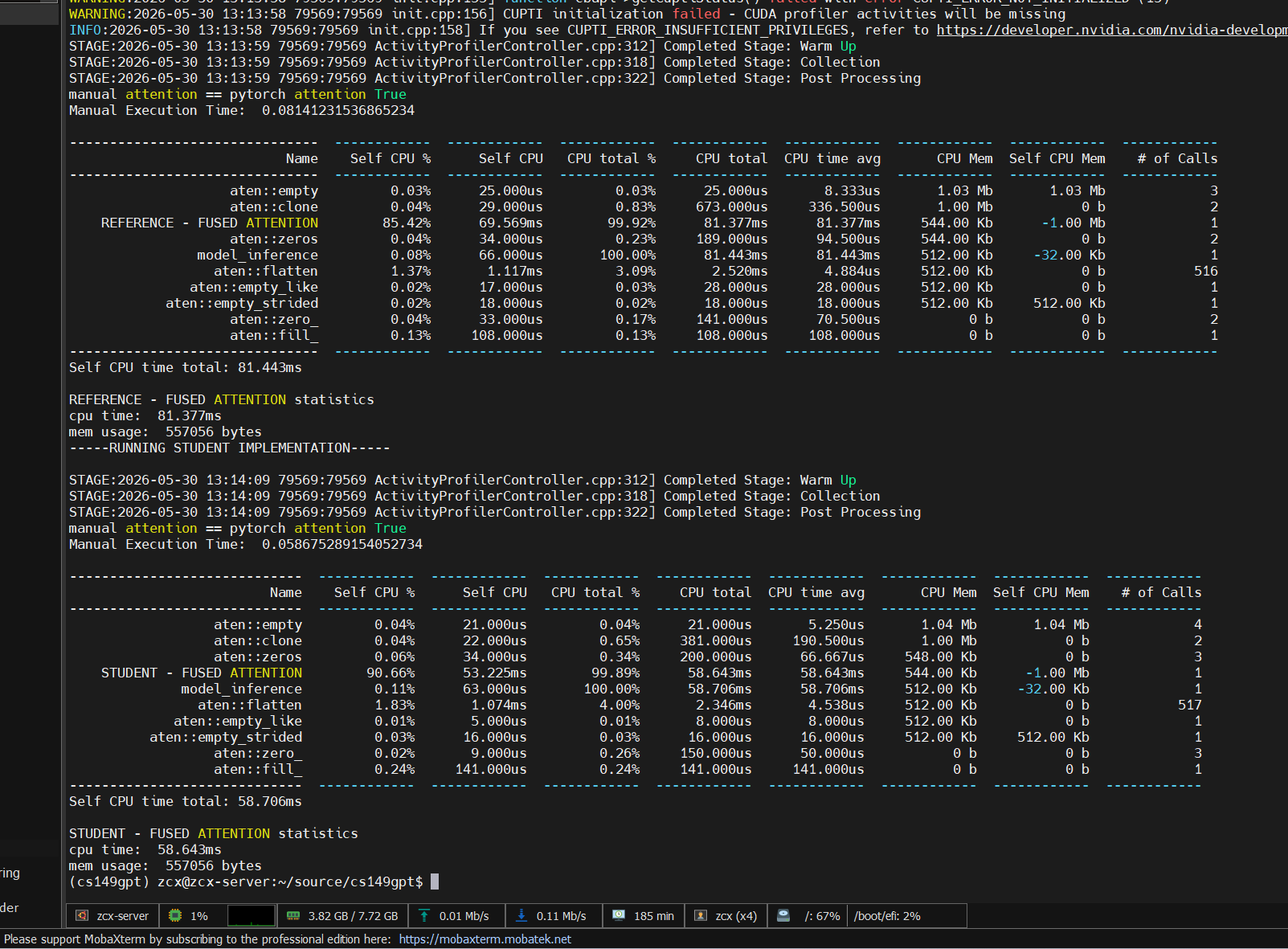Click the zcx-server host icon
Screen dimensions: 1288x949
click(x=82, y=915)
